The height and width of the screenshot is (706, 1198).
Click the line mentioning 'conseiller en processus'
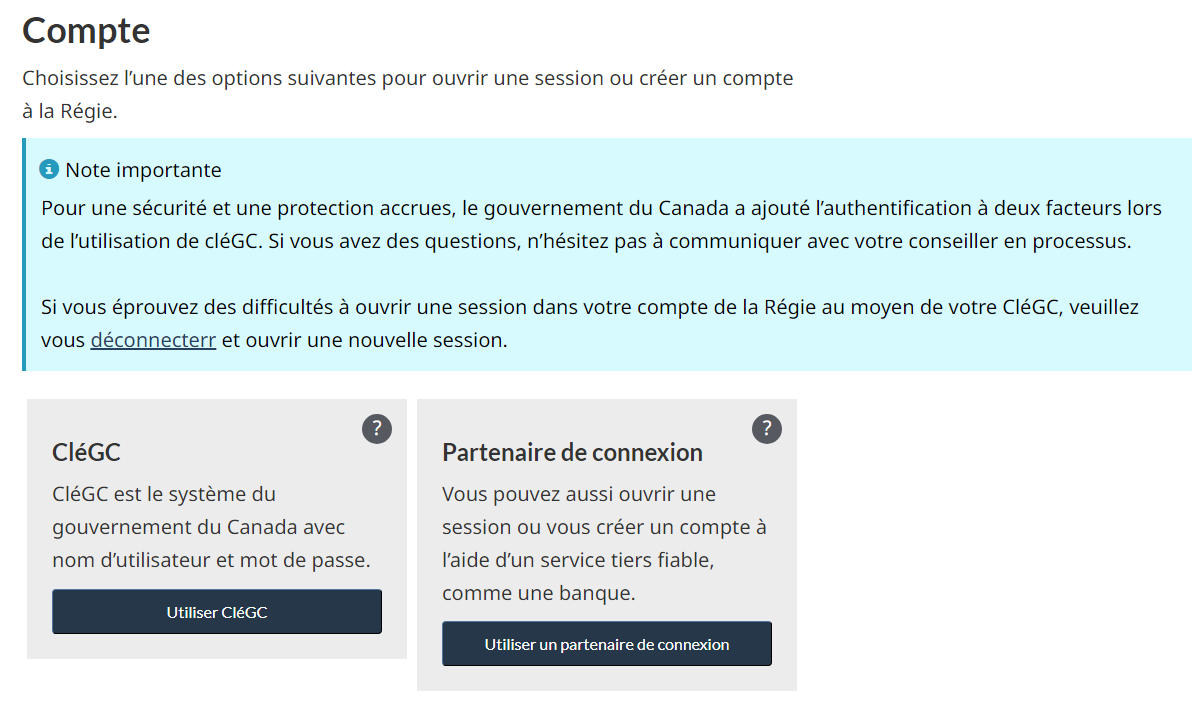coord(586,242)
